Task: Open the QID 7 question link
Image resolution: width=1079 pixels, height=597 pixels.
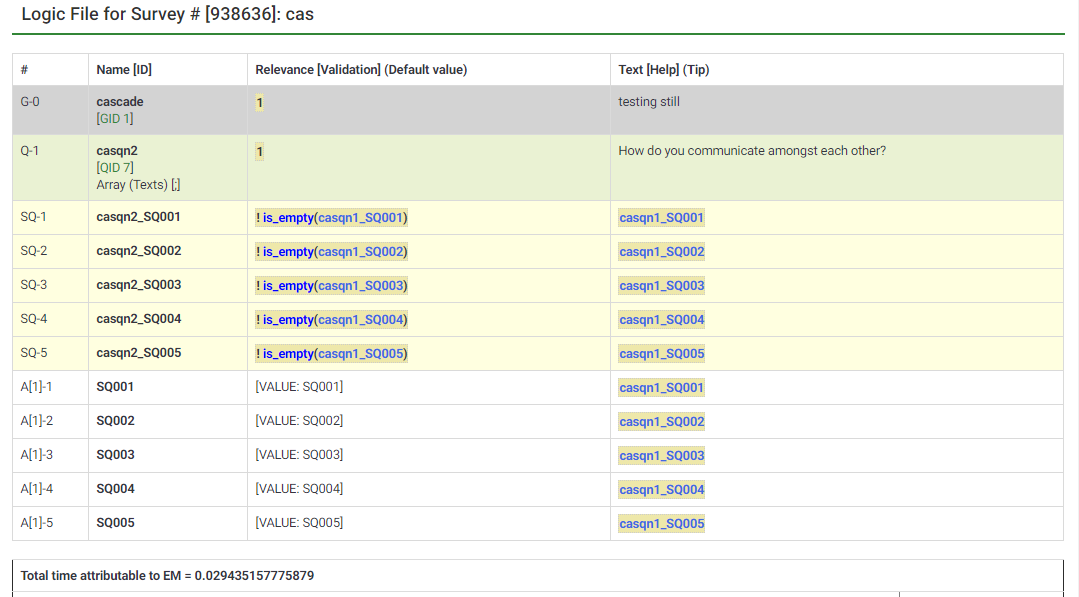Action: pos(114,168)
